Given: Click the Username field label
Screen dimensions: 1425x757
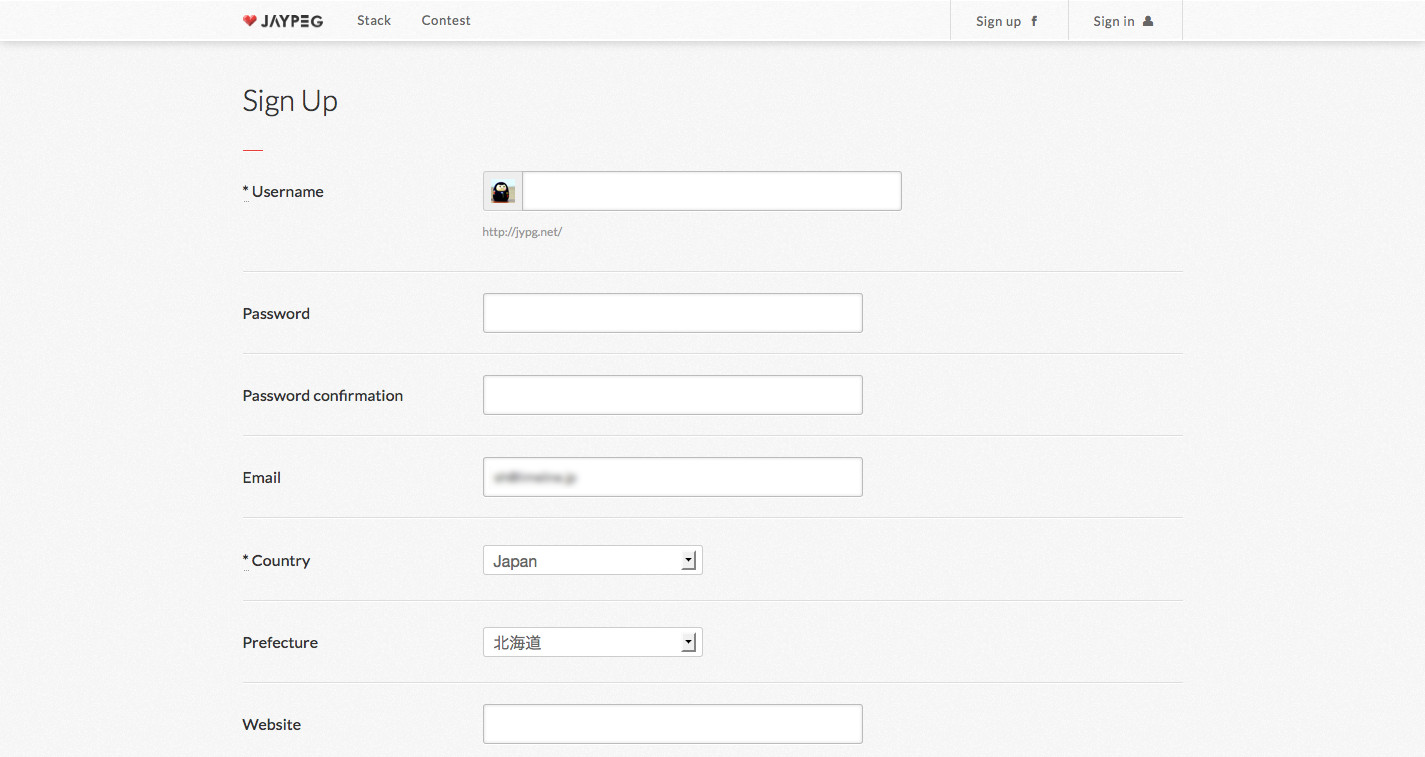Looking at the screenshot, I should point(287,192).
